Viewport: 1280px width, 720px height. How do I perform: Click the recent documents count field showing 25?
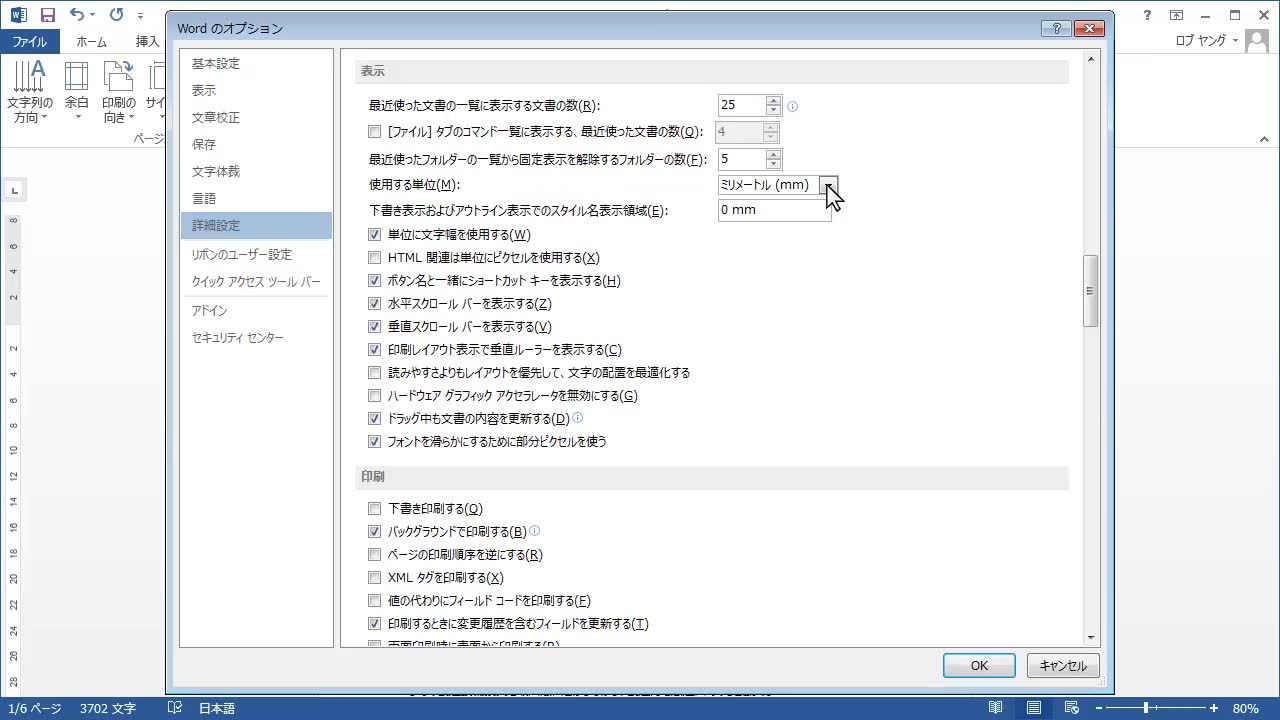click(x=741, y=105)
